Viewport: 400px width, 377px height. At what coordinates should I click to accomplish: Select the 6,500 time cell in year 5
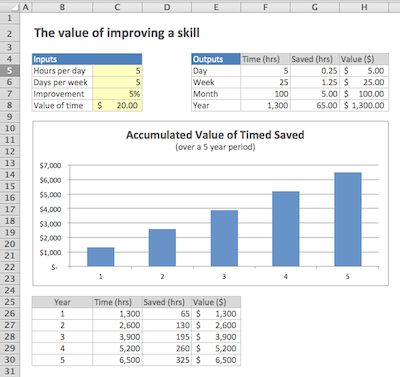(x=117, y=360)
